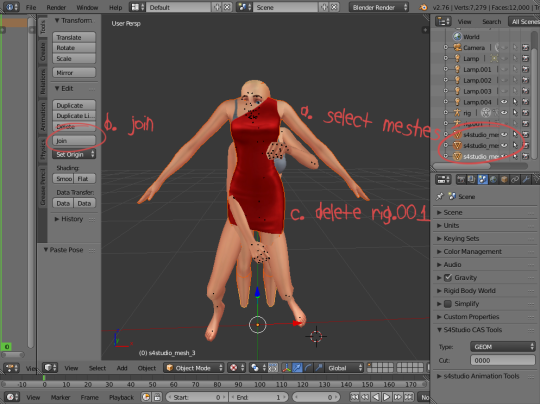Open the scene browser icon beside the Scene field
The height and width of the screenshot is (404, 540).
(245, 7)
